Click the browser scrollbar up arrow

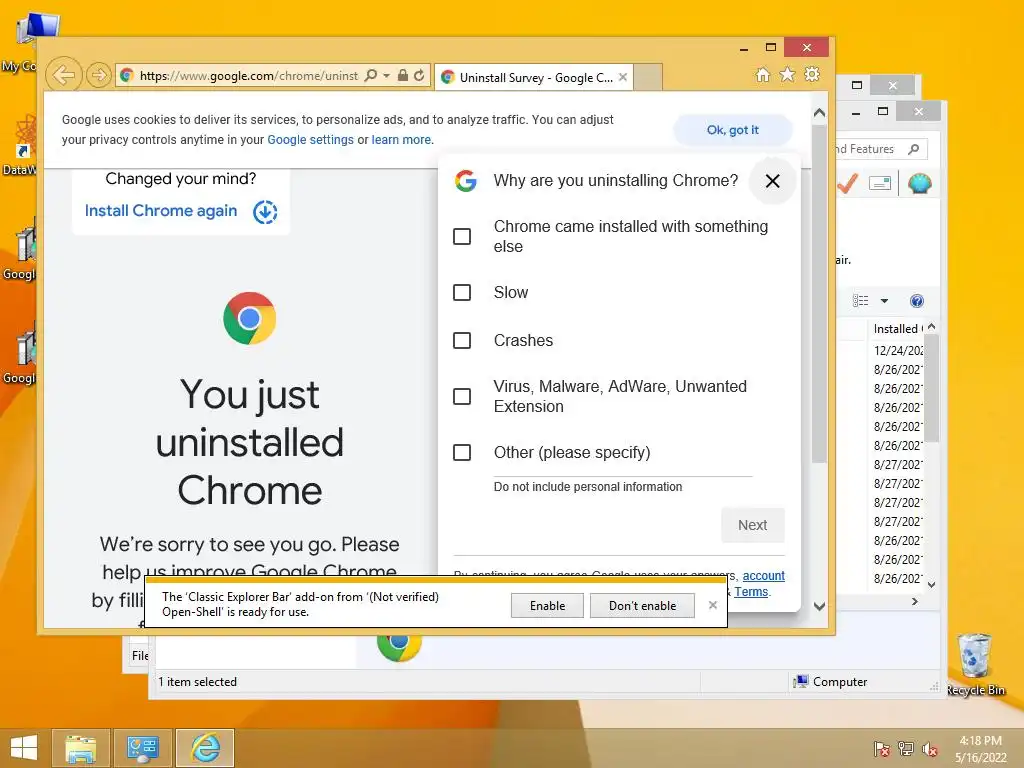pyautogui.click(x=820, y=113)
